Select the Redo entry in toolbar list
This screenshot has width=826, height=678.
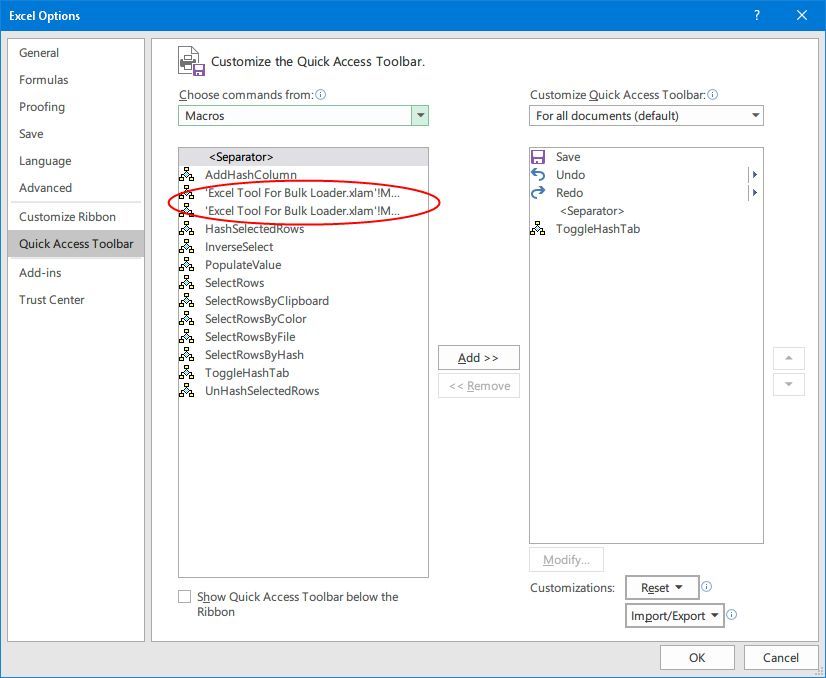646,193
